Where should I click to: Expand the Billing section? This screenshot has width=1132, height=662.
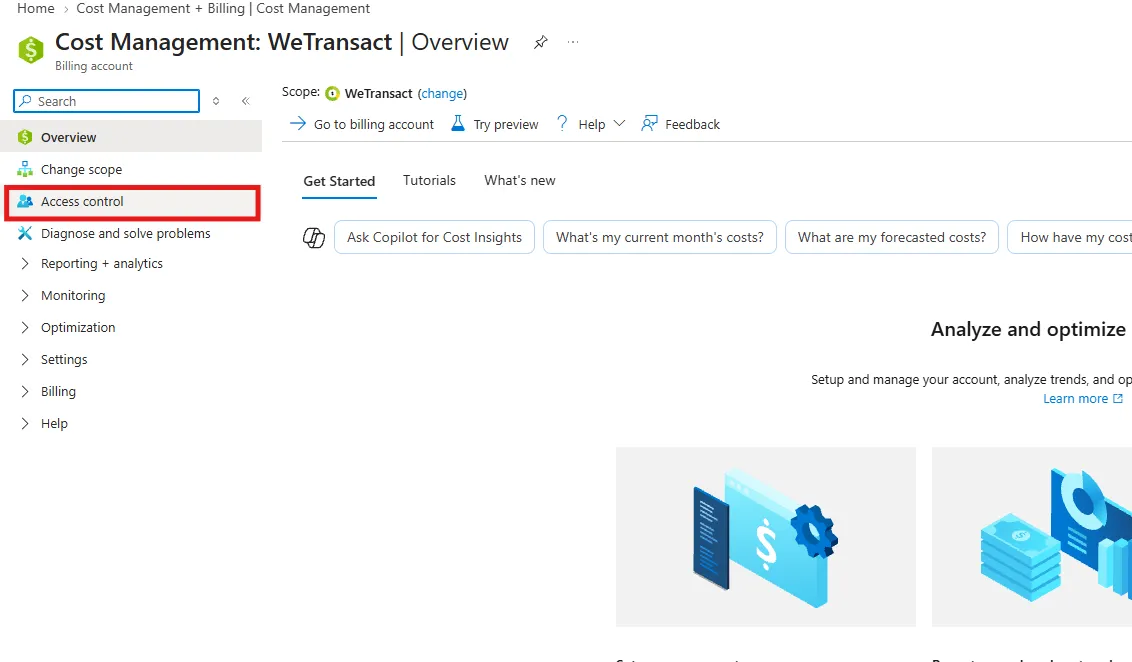click(25, 391)
